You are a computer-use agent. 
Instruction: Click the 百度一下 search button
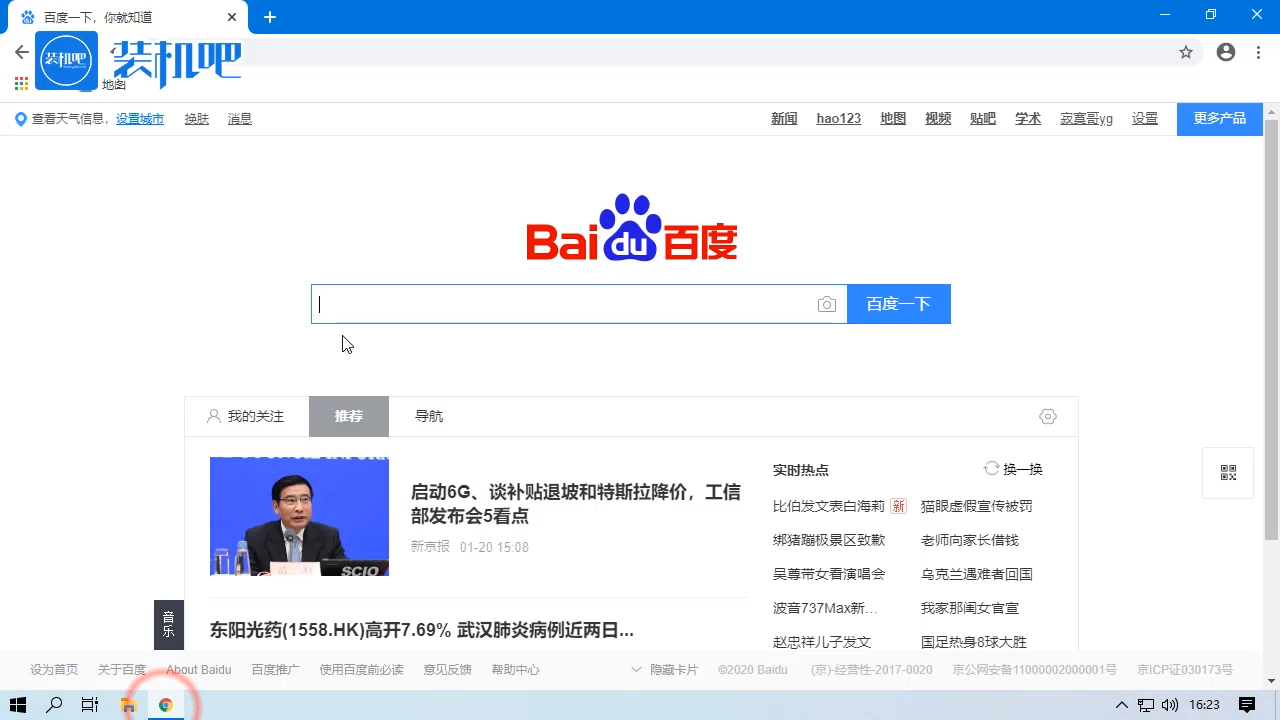click(898, 303)
